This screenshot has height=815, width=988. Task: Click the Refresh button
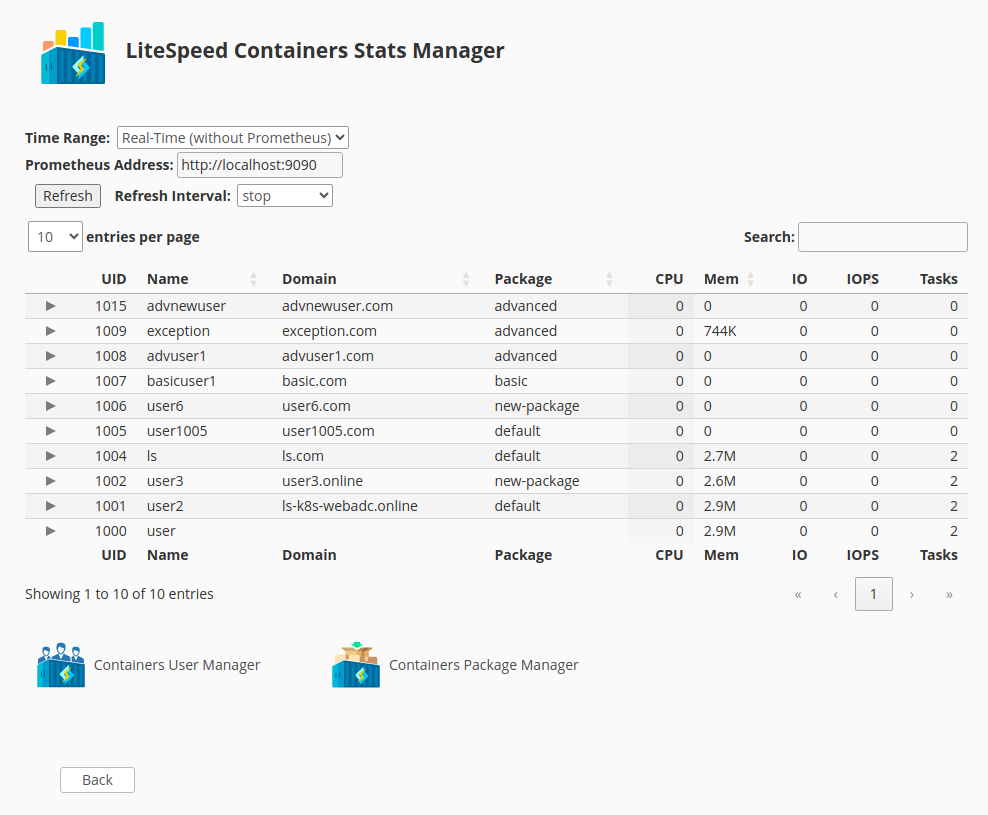68,196
